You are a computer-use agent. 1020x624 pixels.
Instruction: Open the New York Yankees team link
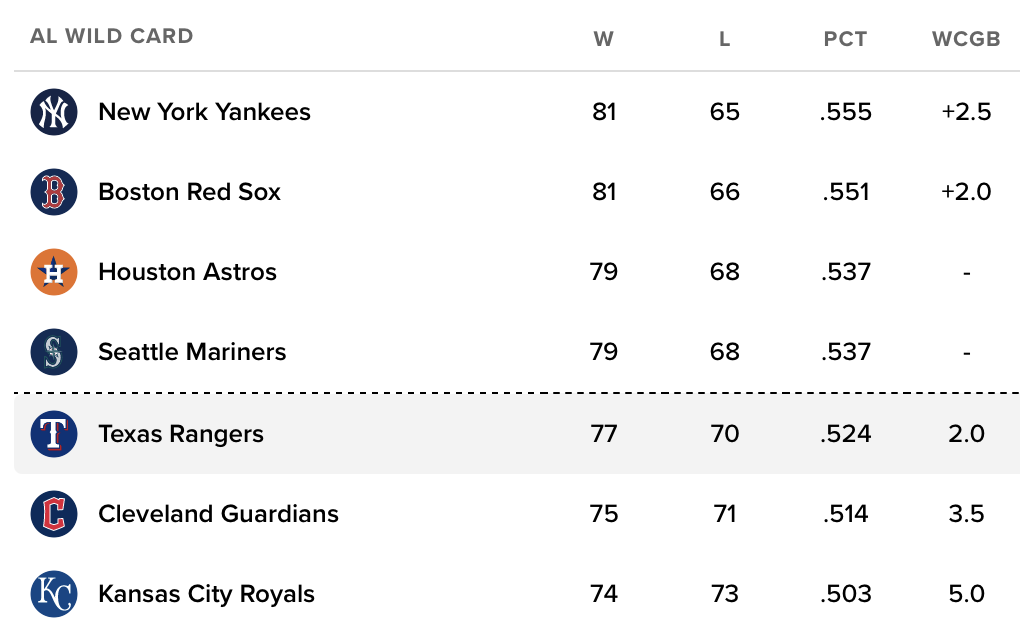tap(204, 112)
